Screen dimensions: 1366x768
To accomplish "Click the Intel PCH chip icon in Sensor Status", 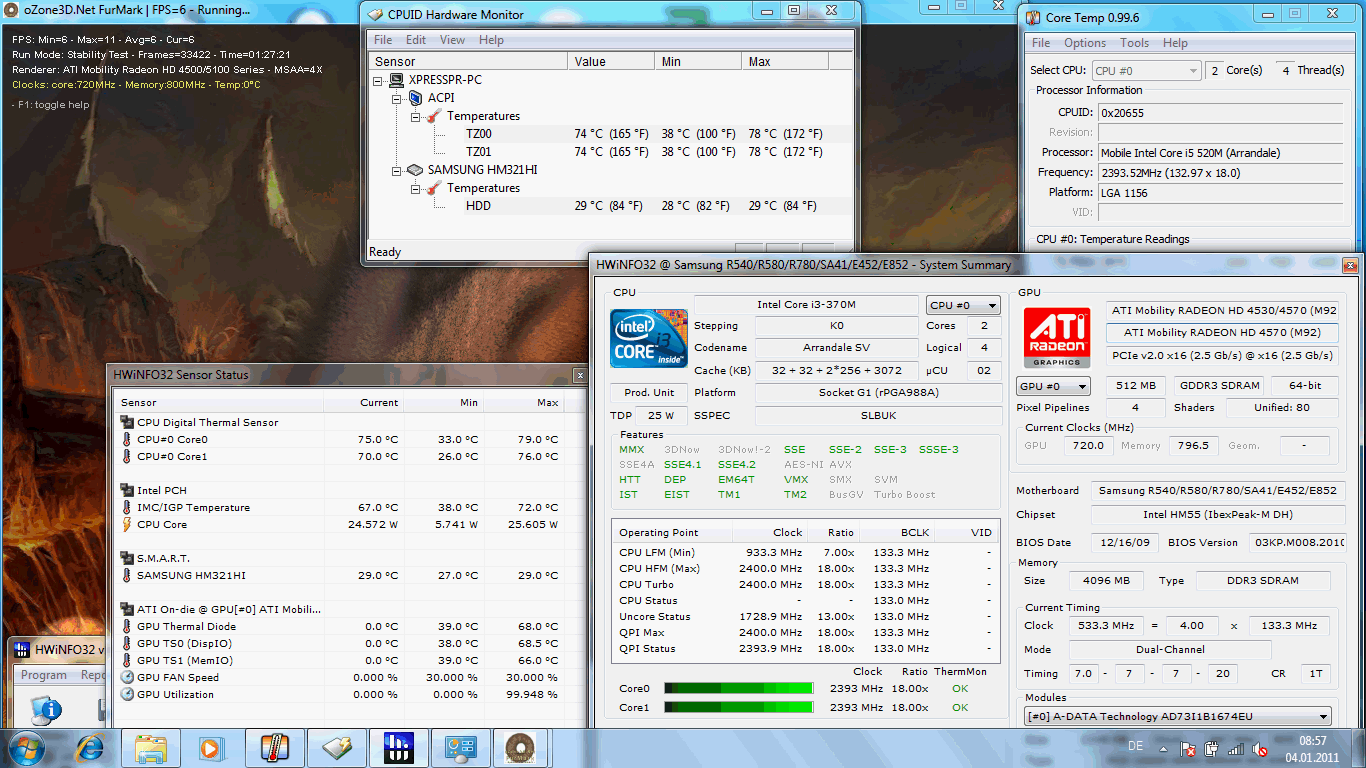I will tap(127, 490).
